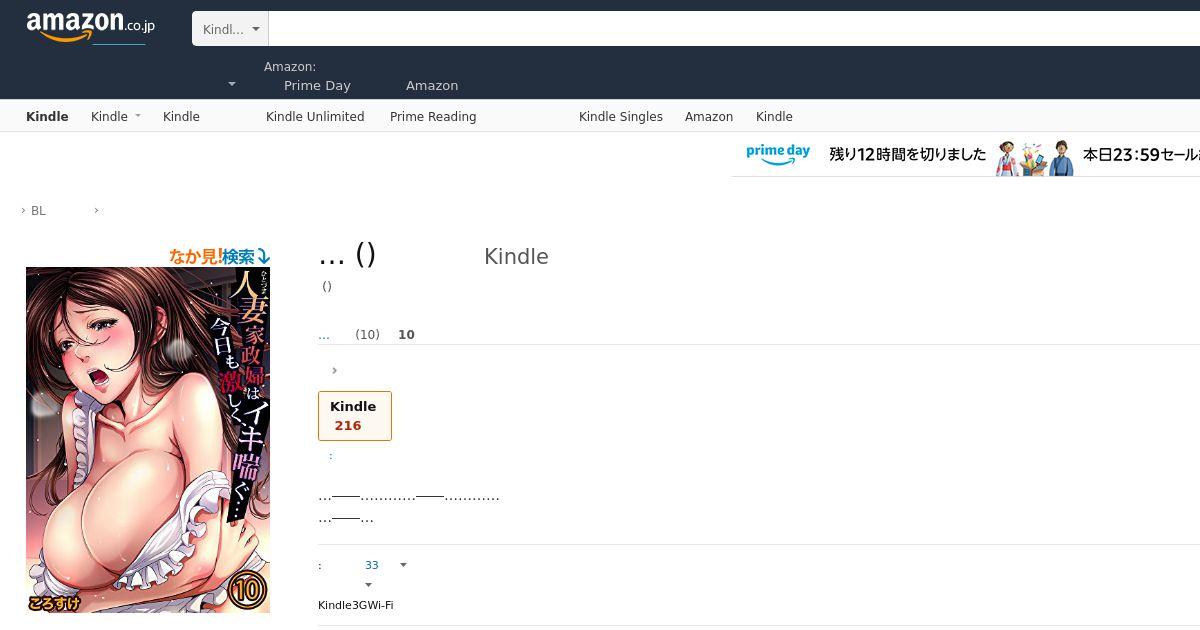Open Kindle Unlimited tab
1200x630 pixels.
[x=315, y=117]
